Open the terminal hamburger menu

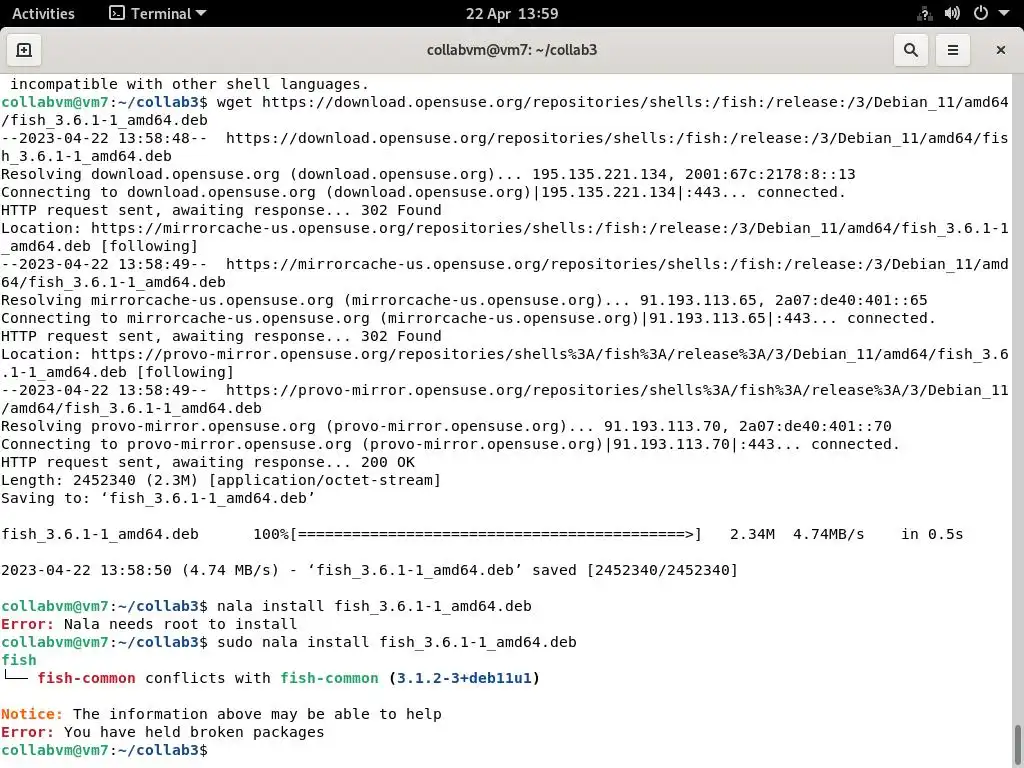coord(953,50)
